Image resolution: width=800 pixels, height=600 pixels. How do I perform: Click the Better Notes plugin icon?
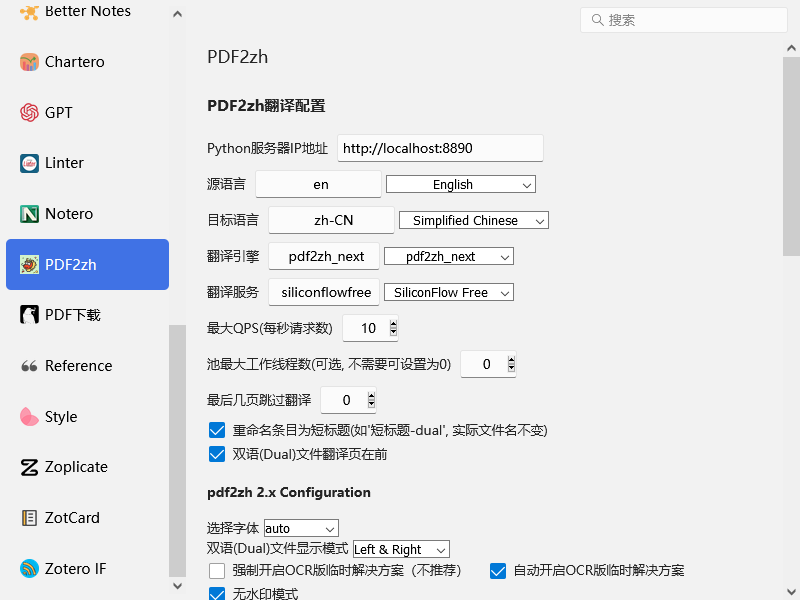click(29, 12)
